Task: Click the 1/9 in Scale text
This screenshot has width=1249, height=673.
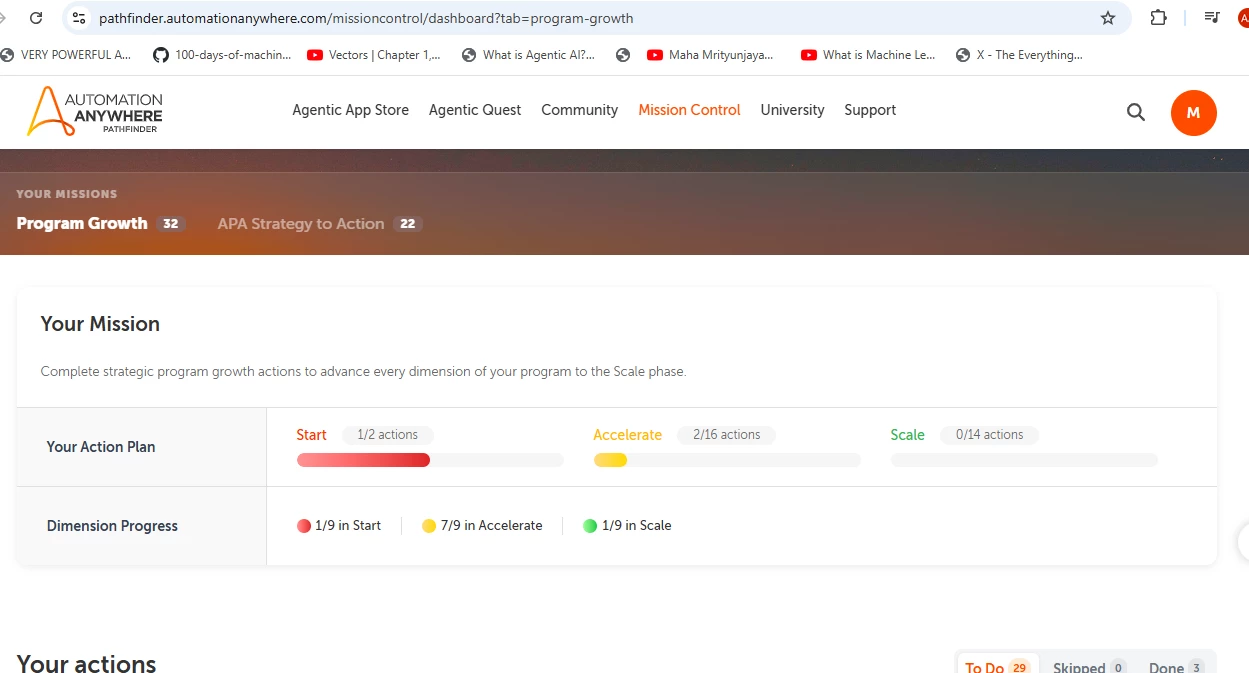Action: click(x=636, y=526)
